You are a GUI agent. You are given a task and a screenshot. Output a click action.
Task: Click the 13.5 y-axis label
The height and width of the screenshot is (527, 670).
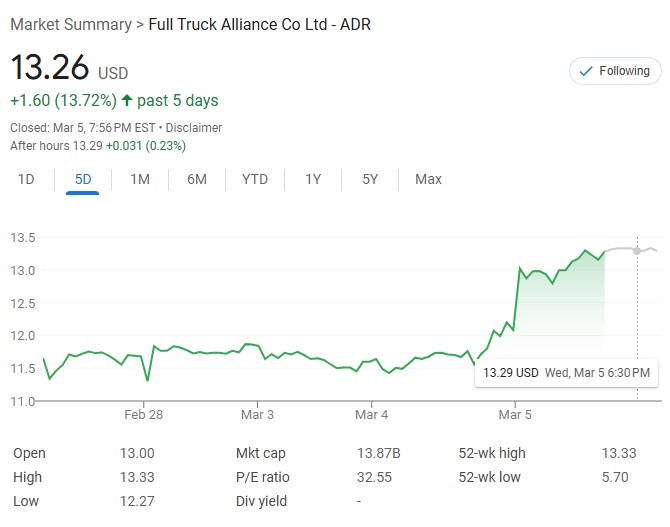click(23, 238)
